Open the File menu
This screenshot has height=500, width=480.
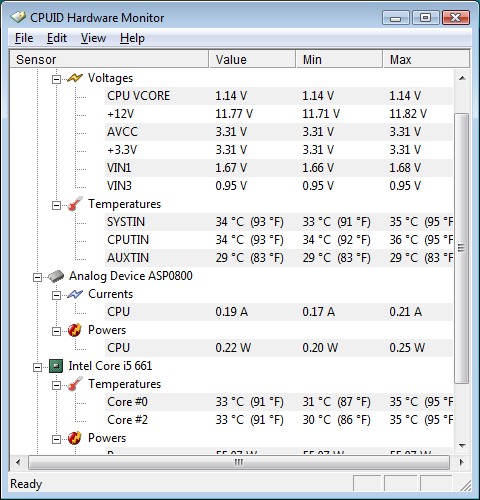[24, 38]
